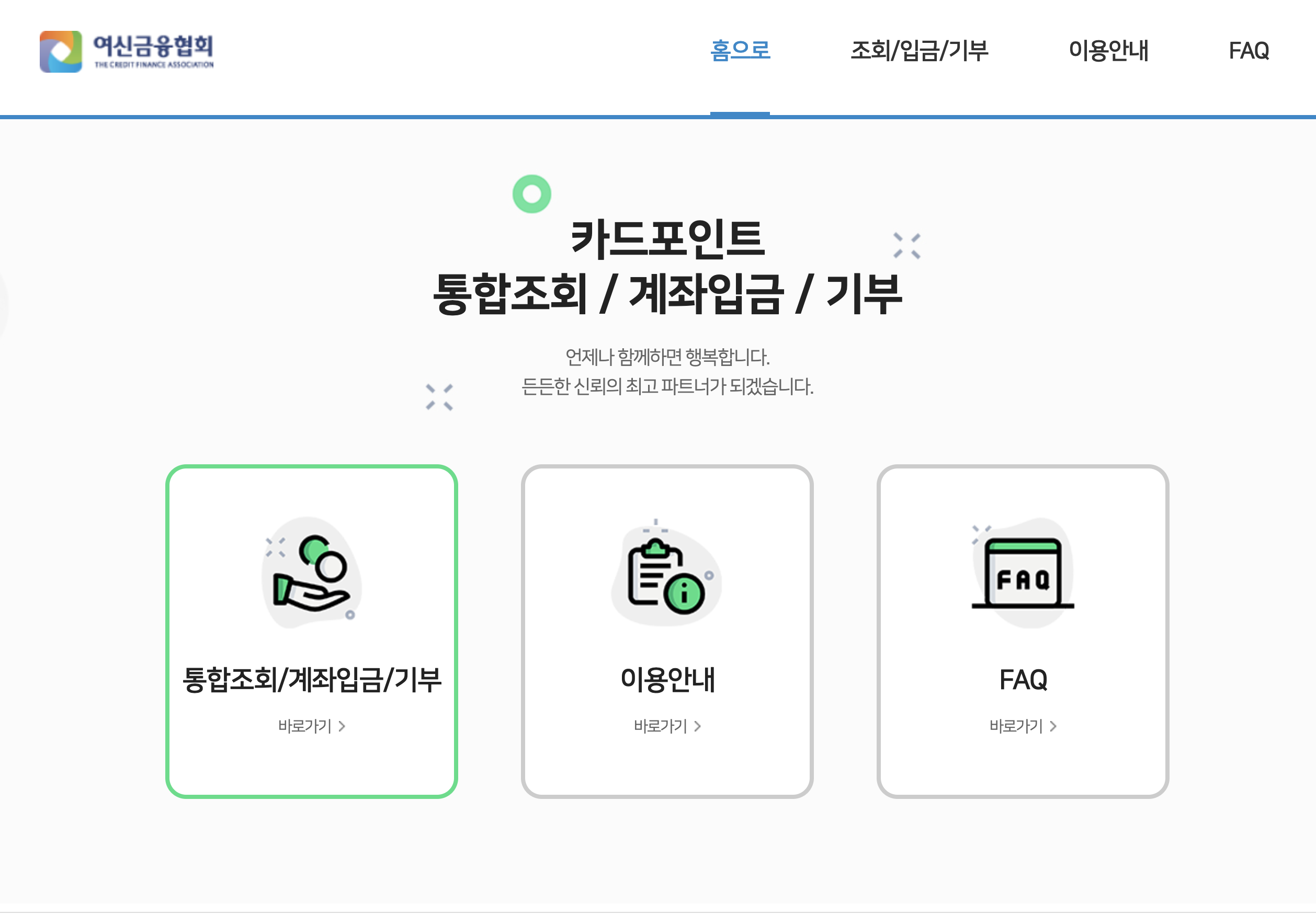
Task: Click chevron arrow under 이용안내 card
Action: [x=697, y=726]
